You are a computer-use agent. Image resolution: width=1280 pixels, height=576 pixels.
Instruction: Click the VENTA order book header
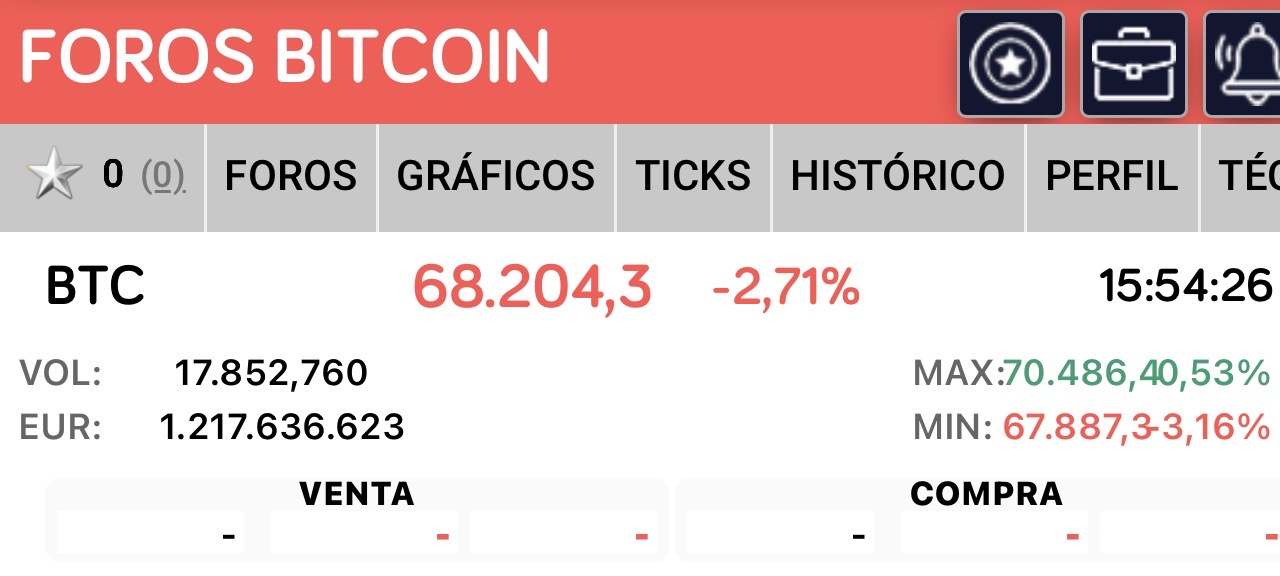tap(357, 494)
